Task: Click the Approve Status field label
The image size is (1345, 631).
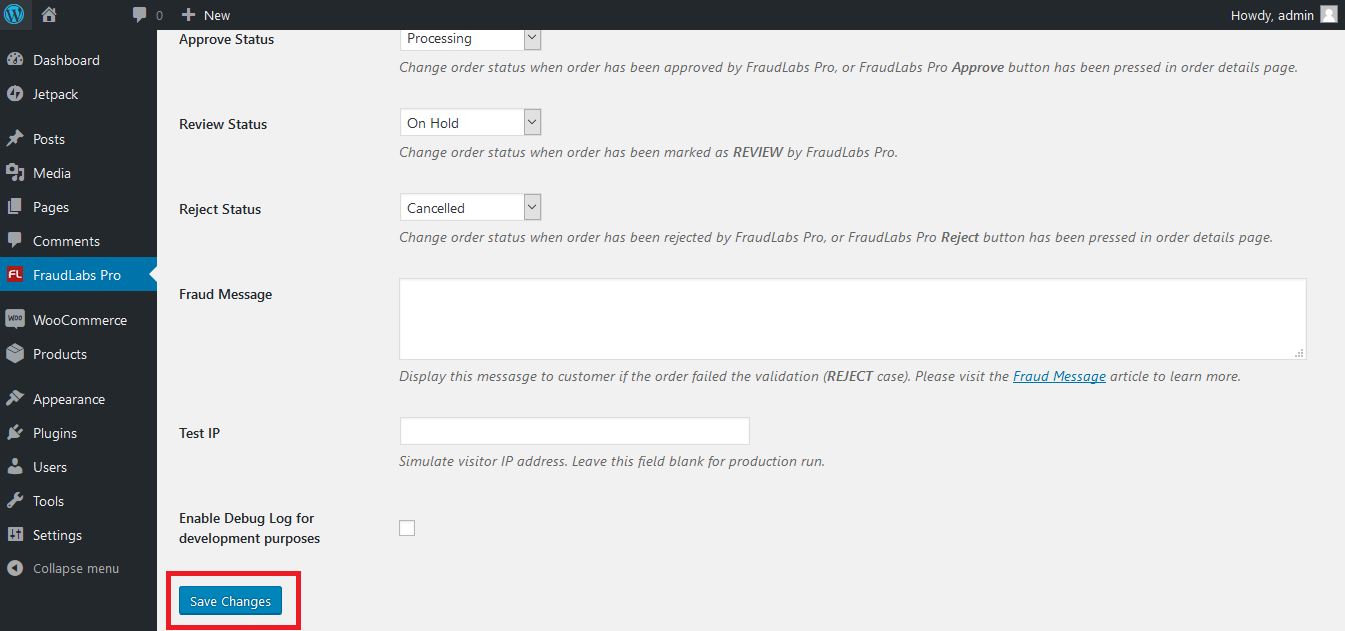Action: (x=226, y=39)
